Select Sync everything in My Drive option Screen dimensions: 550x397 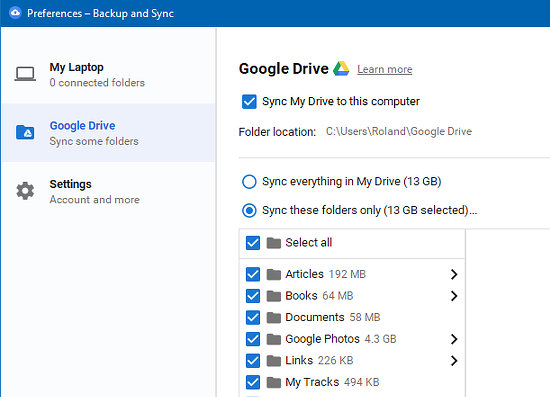click(x=249, y=182)
